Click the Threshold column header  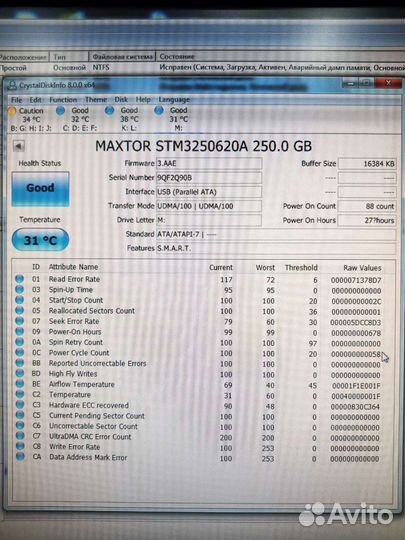301,268
